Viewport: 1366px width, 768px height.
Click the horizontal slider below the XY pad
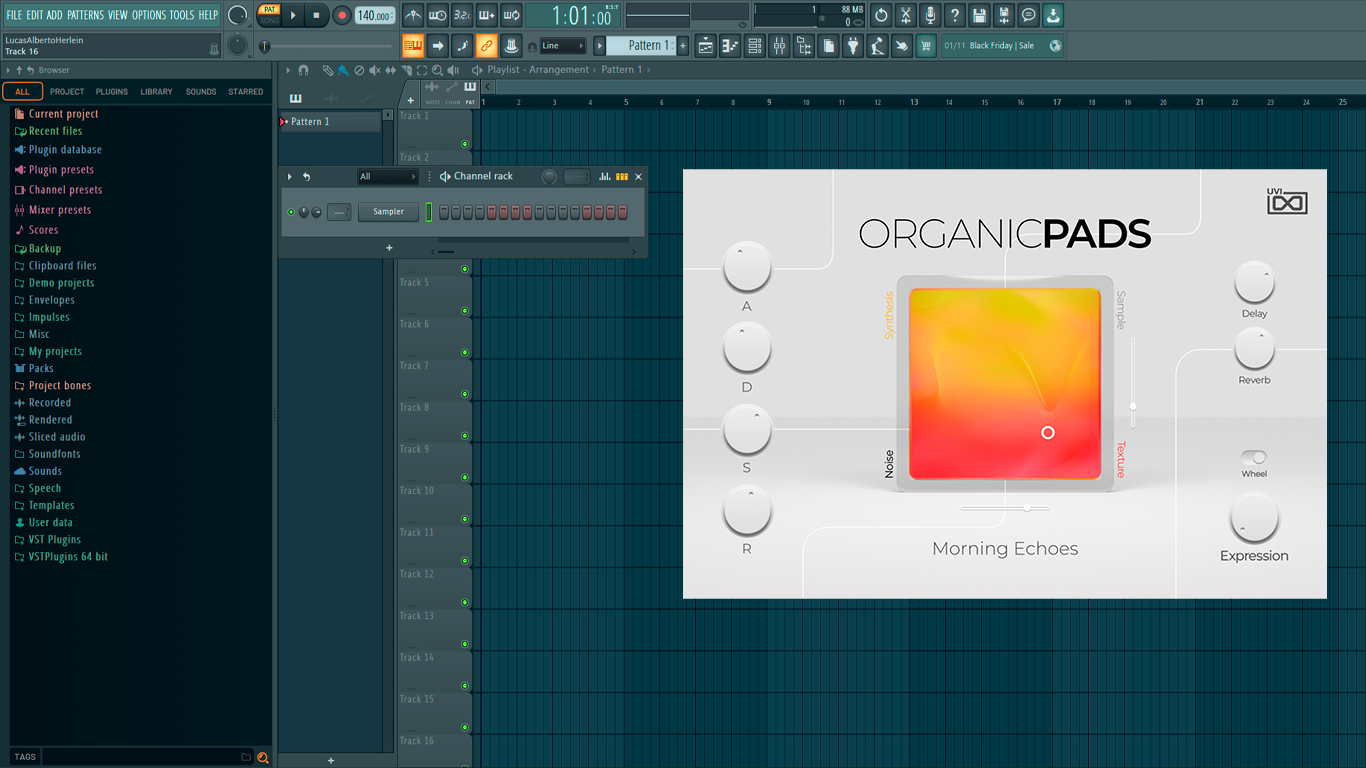(1005, 508)
